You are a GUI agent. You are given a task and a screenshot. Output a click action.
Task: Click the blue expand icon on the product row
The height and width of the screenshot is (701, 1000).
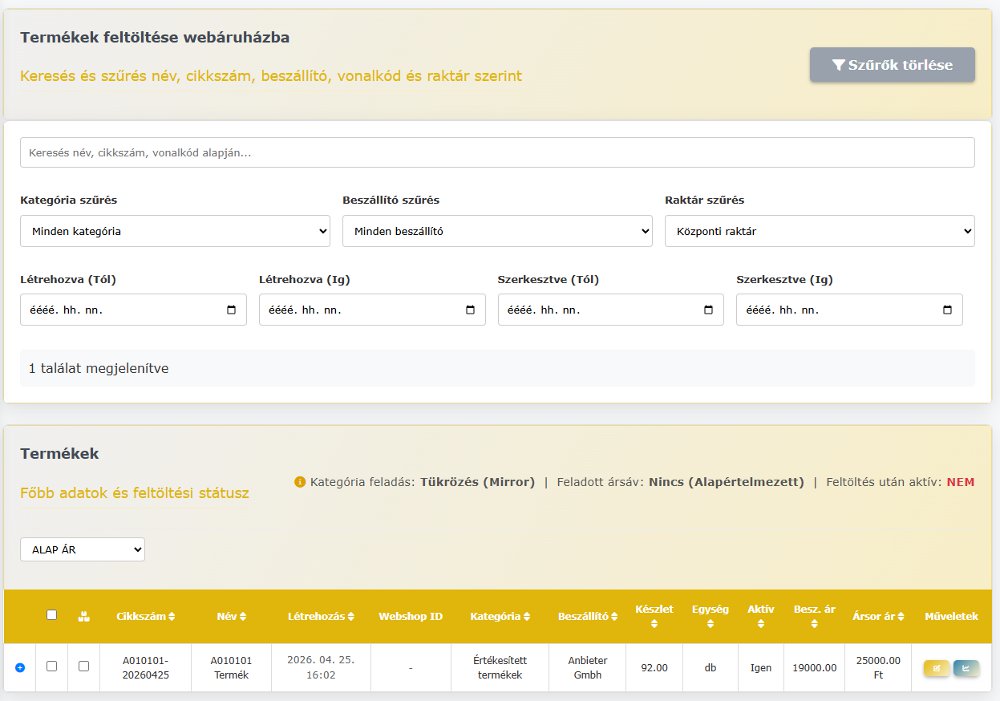(x=20, y=667)
